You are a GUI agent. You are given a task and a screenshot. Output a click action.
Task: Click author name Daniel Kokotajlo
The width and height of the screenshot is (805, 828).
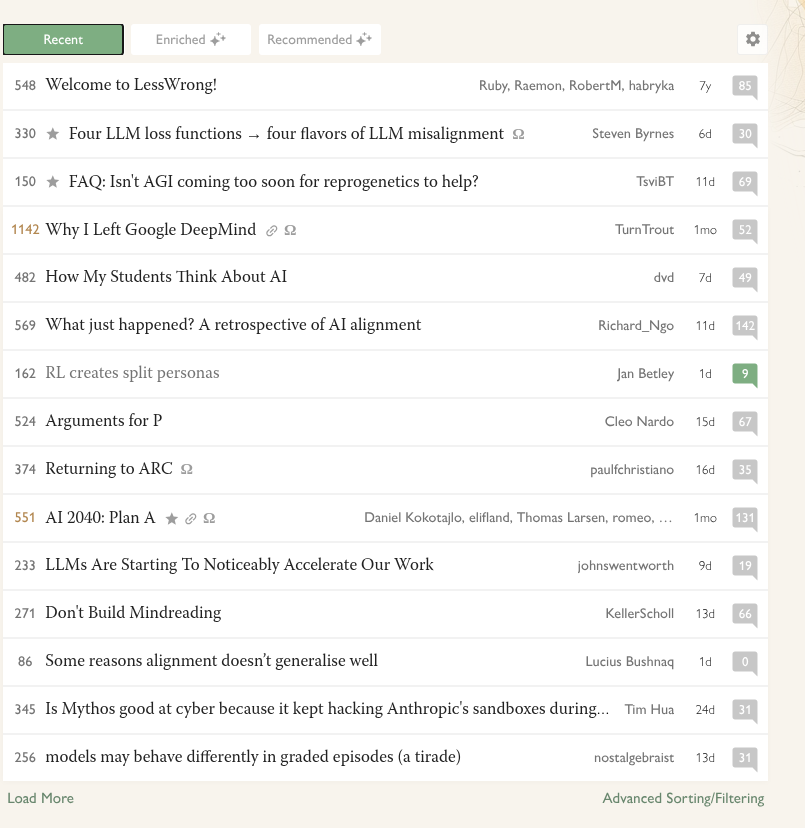(x=414, y=518)
